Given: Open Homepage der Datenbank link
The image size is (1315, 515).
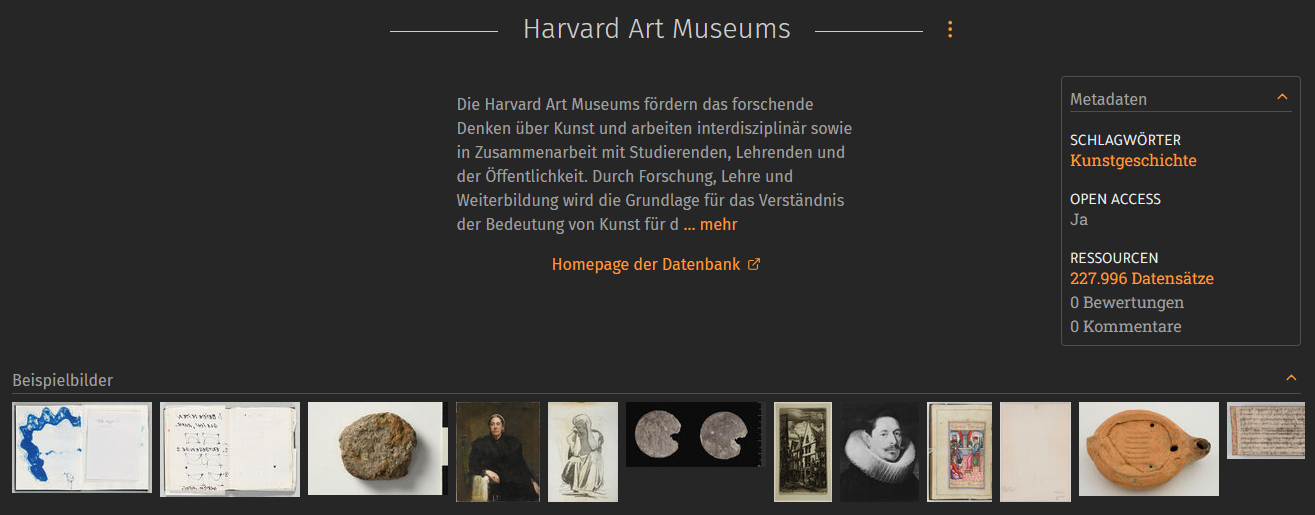Looking at the screenshot, I should pyautogui.click(x=646, y=265).
